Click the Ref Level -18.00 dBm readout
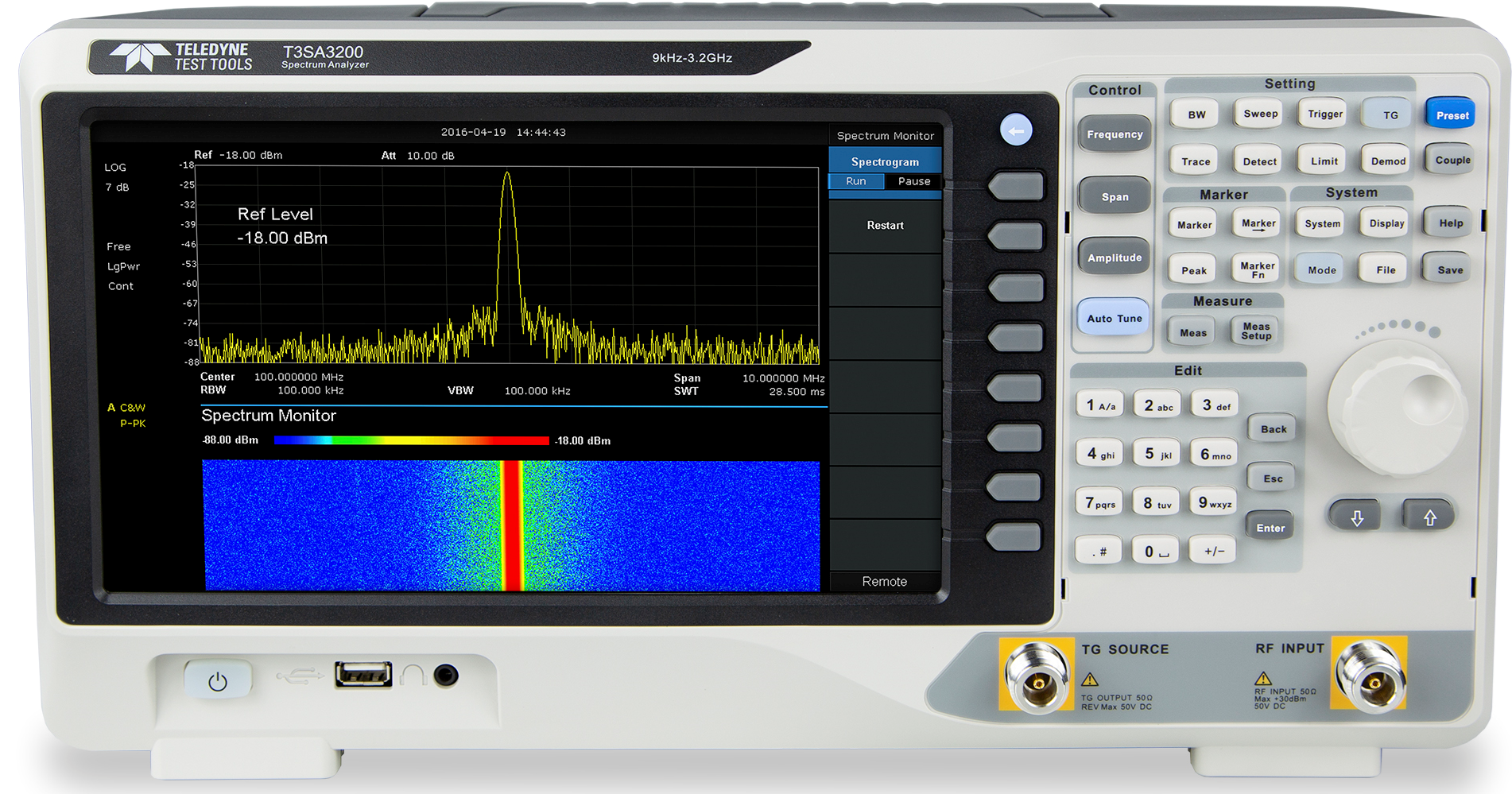Screen dimensions: 1512x794 pos(282,227)
